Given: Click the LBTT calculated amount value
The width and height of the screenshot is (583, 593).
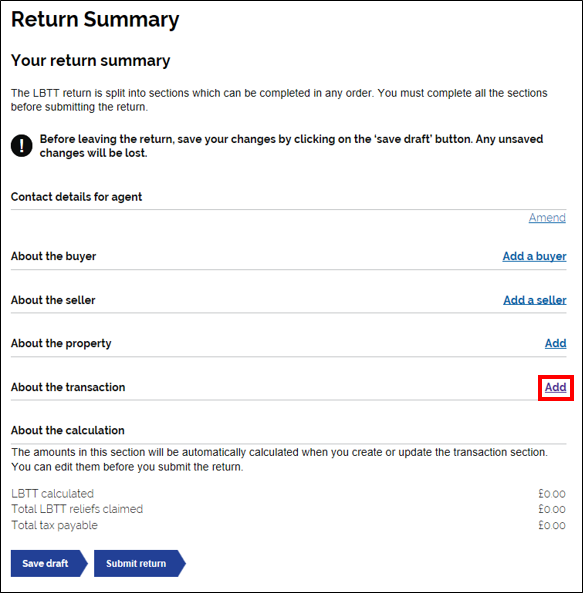Looking at the screenshot, I should pos(552,494).
